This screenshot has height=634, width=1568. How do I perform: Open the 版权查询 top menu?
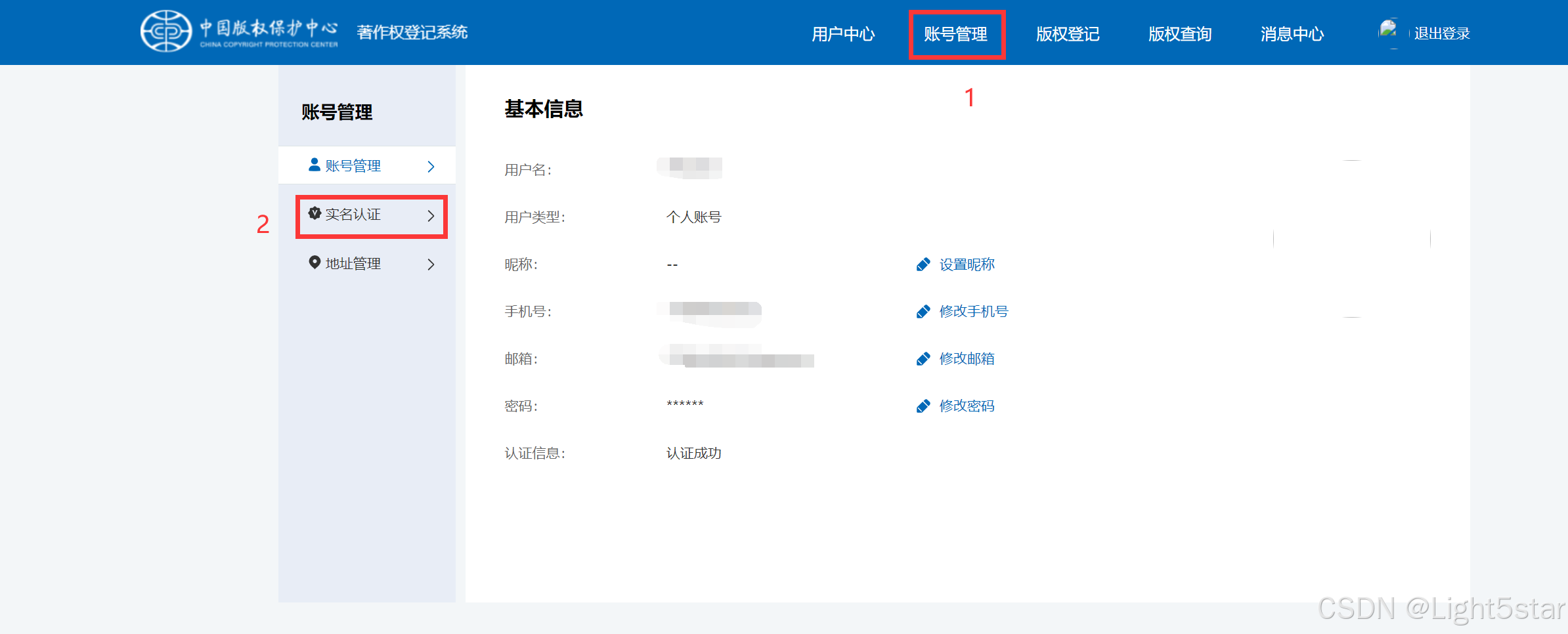(1180, 33)
